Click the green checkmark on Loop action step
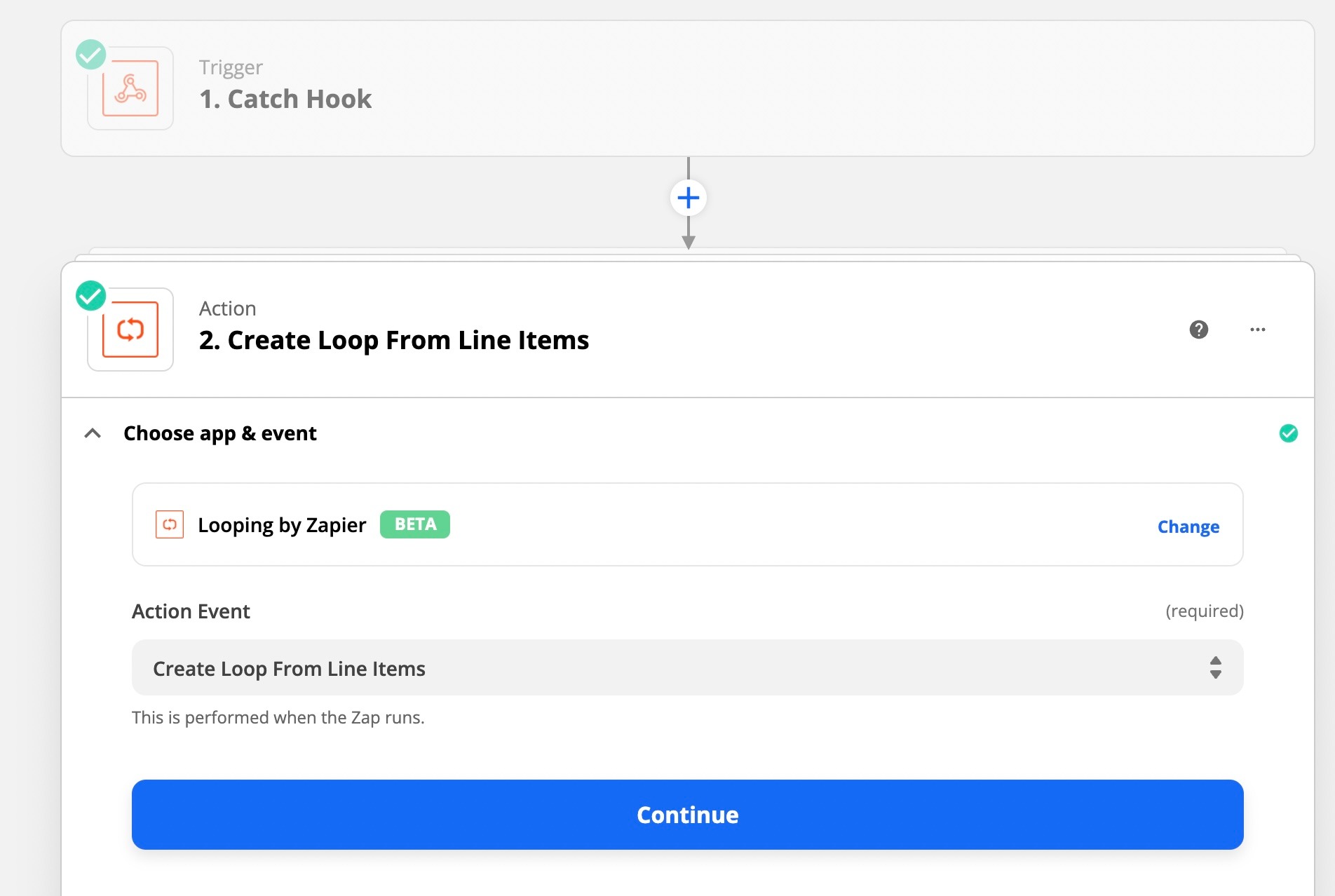This screenshot has width=1335, height=896. point(91,295)
